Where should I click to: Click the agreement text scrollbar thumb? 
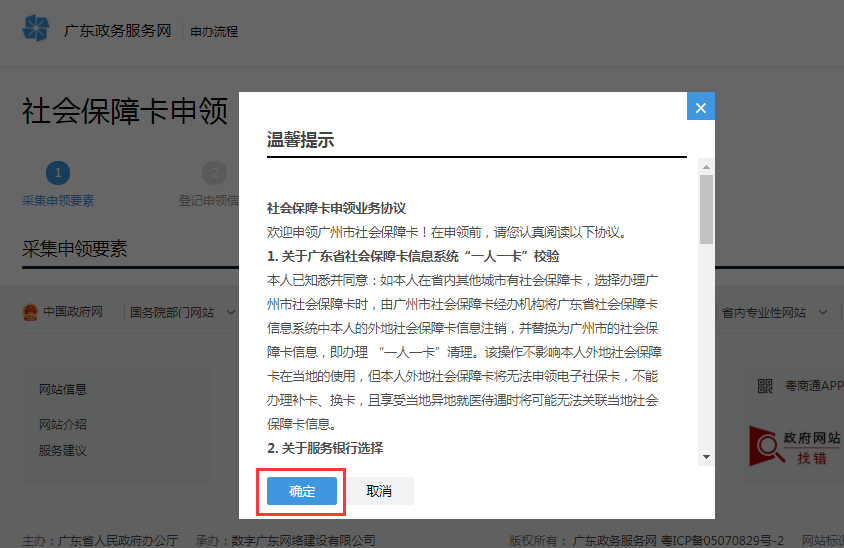(x=706, y=209)
